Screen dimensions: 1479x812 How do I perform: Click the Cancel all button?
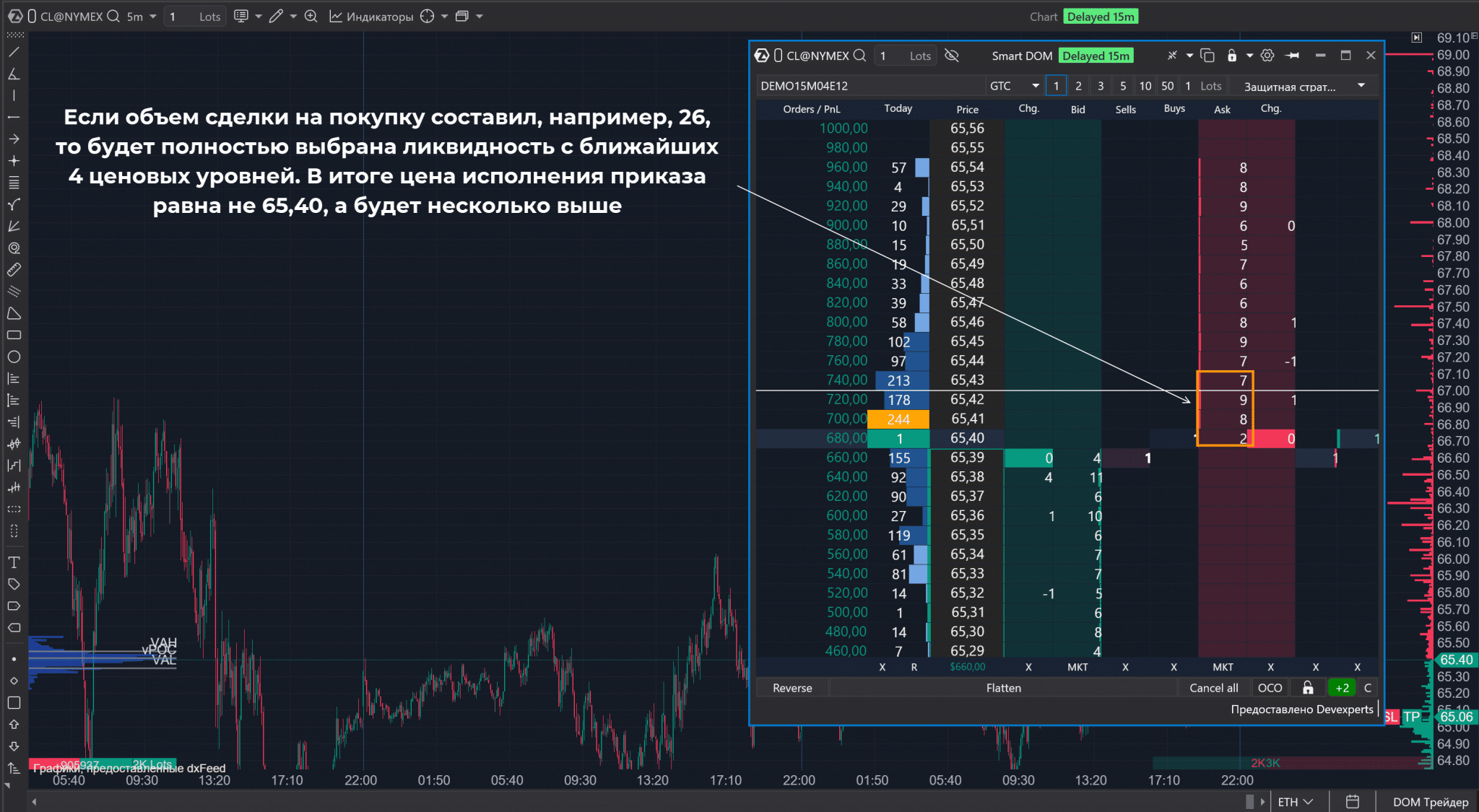pyautogui.click(x=1213, y=688)
